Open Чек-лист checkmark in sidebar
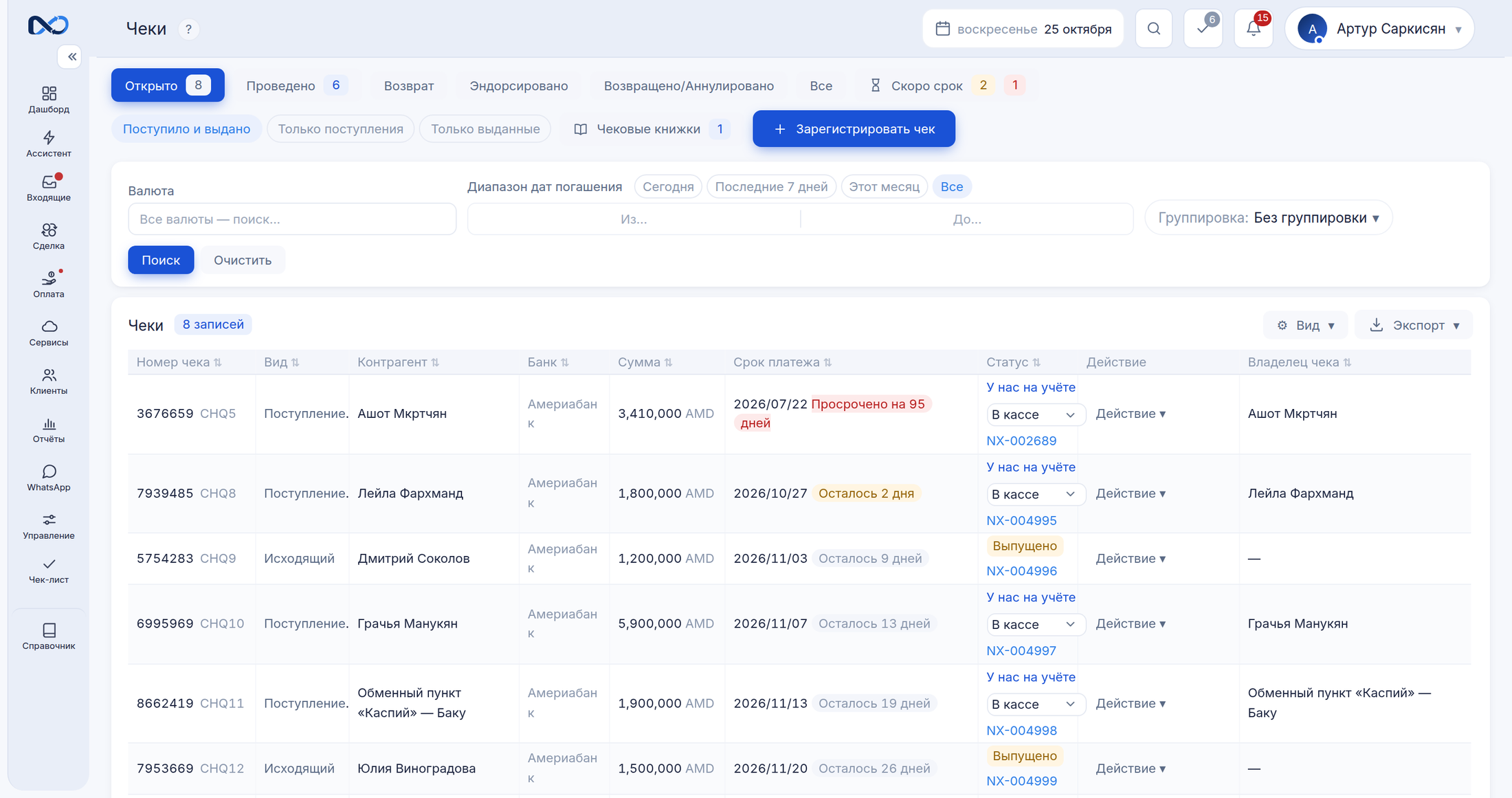 (x=49, y=570)
